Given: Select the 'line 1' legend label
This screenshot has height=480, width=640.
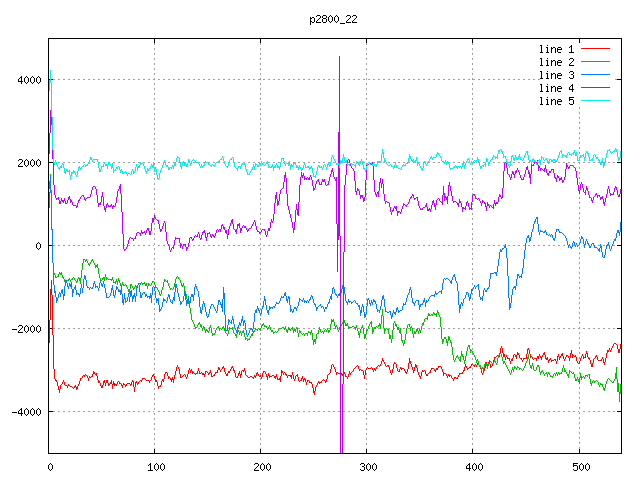Looking at the screenshot, I should click(x=556, y=49).
